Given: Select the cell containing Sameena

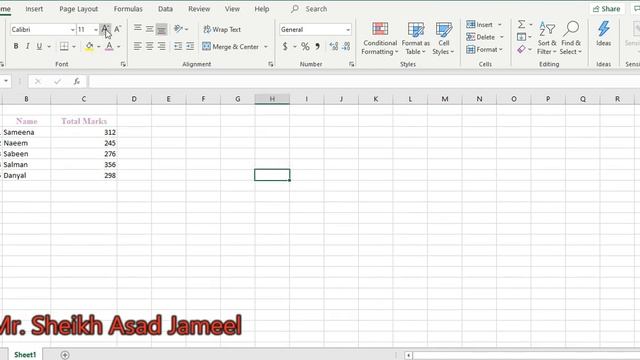Looking at the screenshot, I should pos(26,132).
